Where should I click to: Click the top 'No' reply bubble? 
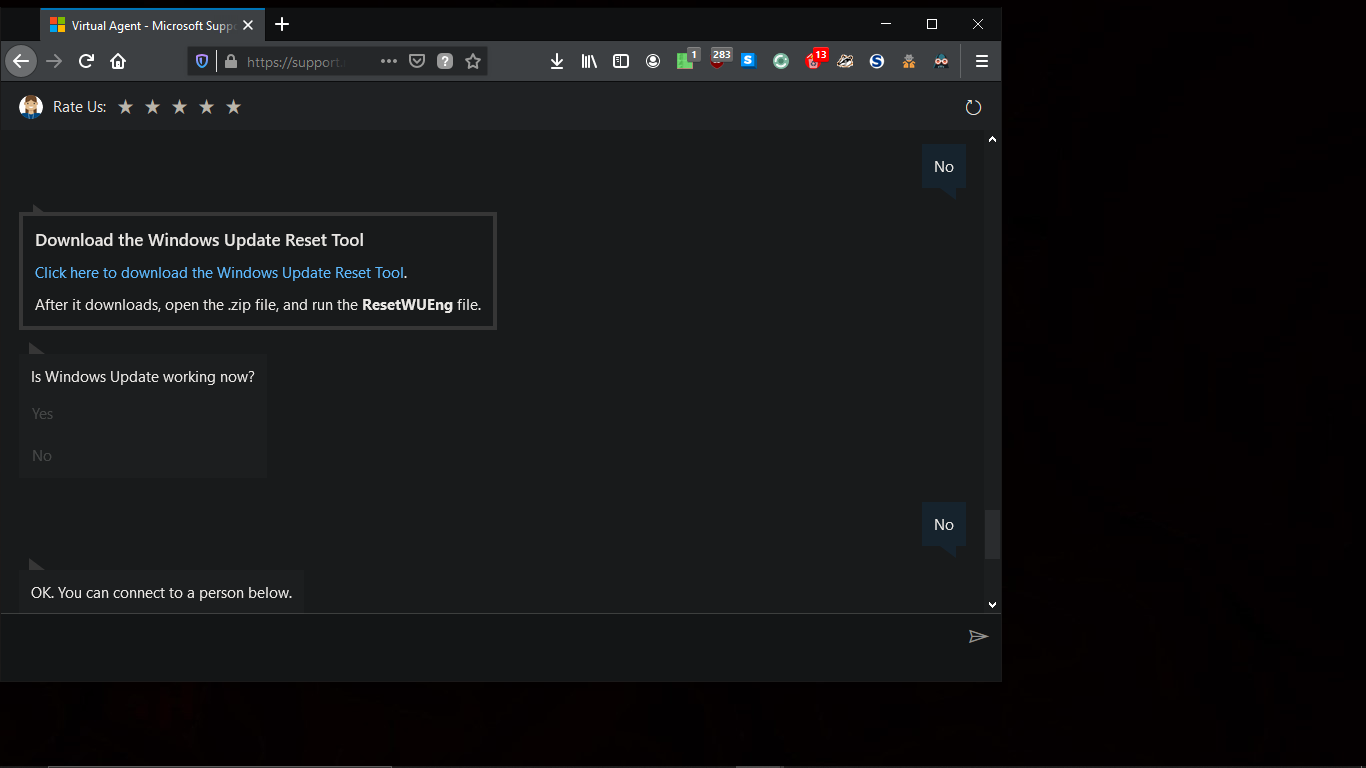943,167
